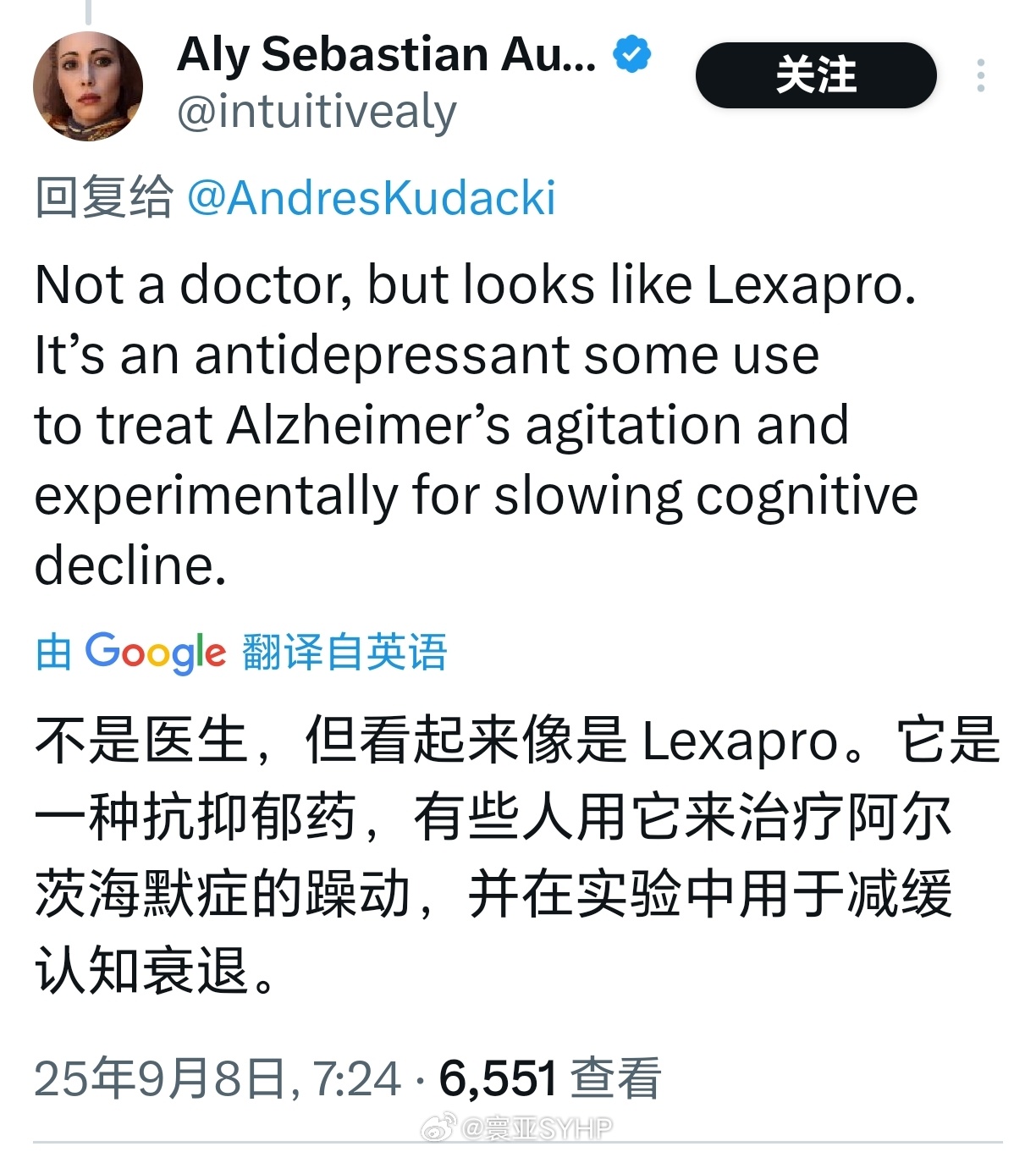Open the @intuitivealy handle
The image size is (1036, 1152).
coord(317,112)
